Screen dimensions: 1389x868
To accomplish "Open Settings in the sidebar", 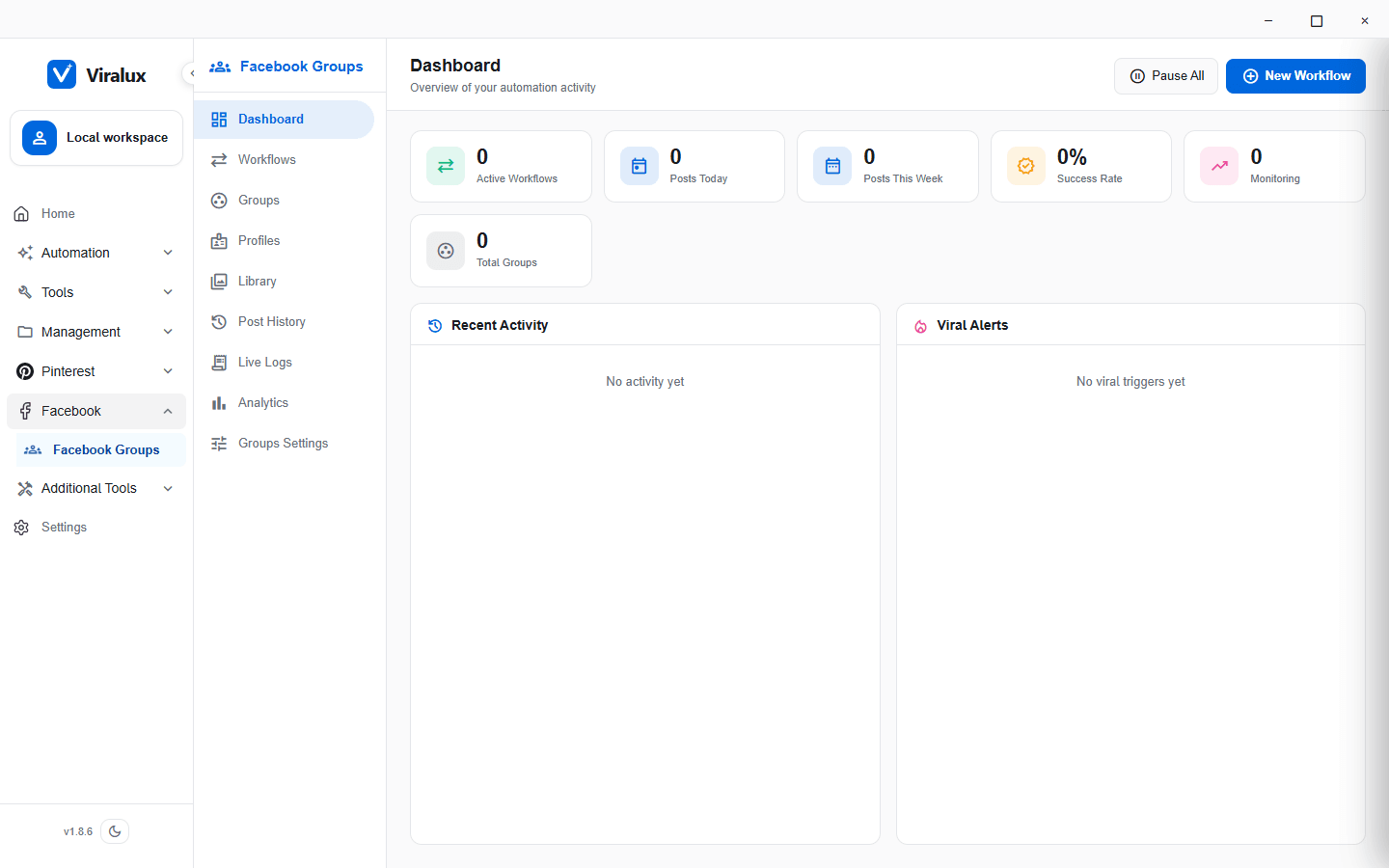I will 96,528.
